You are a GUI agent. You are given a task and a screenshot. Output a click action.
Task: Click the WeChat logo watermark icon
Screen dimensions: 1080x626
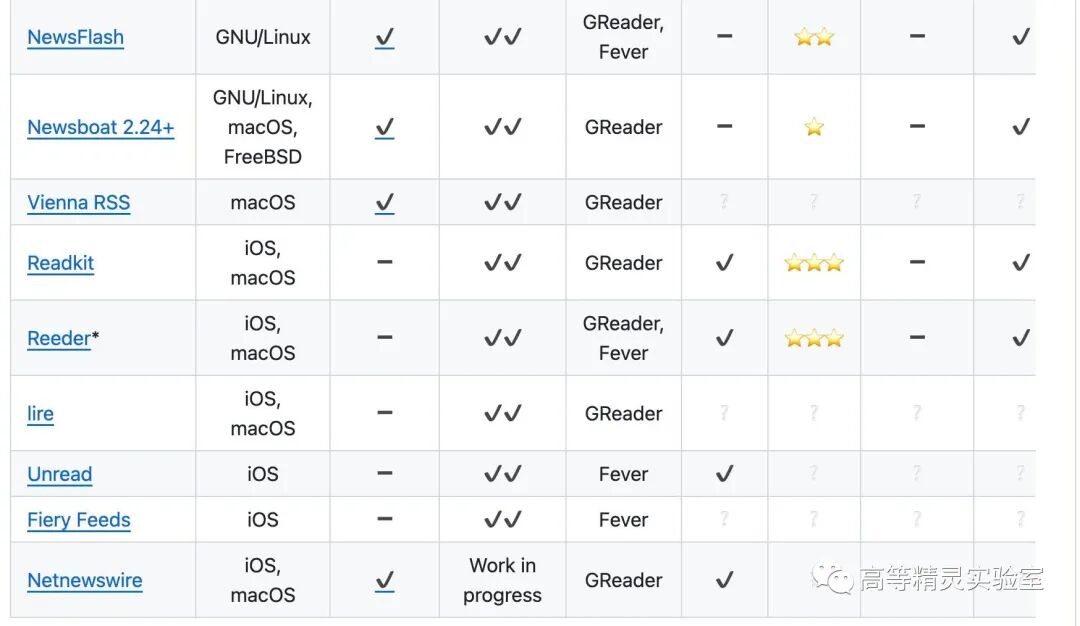point(833,578)
